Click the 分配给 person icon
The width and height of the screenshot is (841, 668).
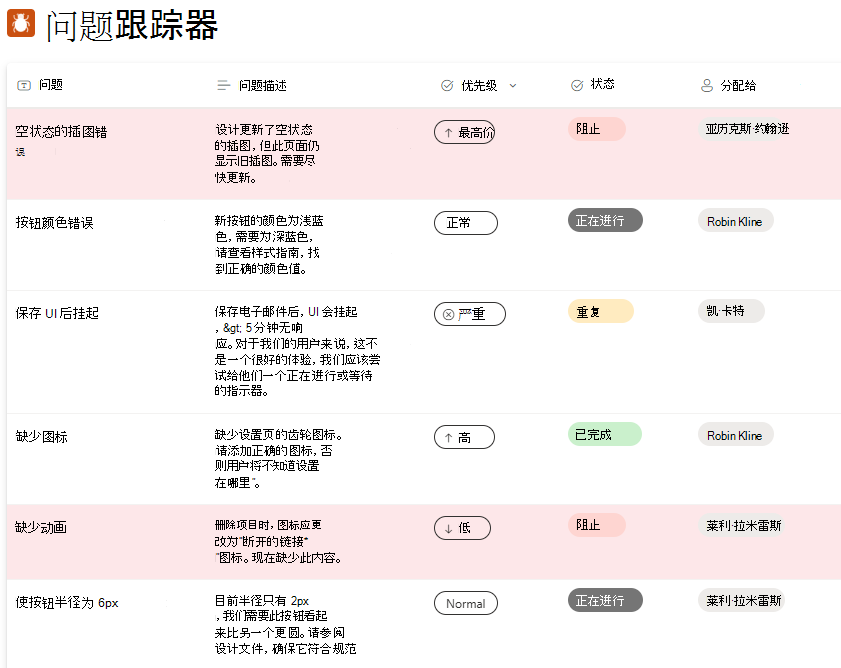[707, 85]
